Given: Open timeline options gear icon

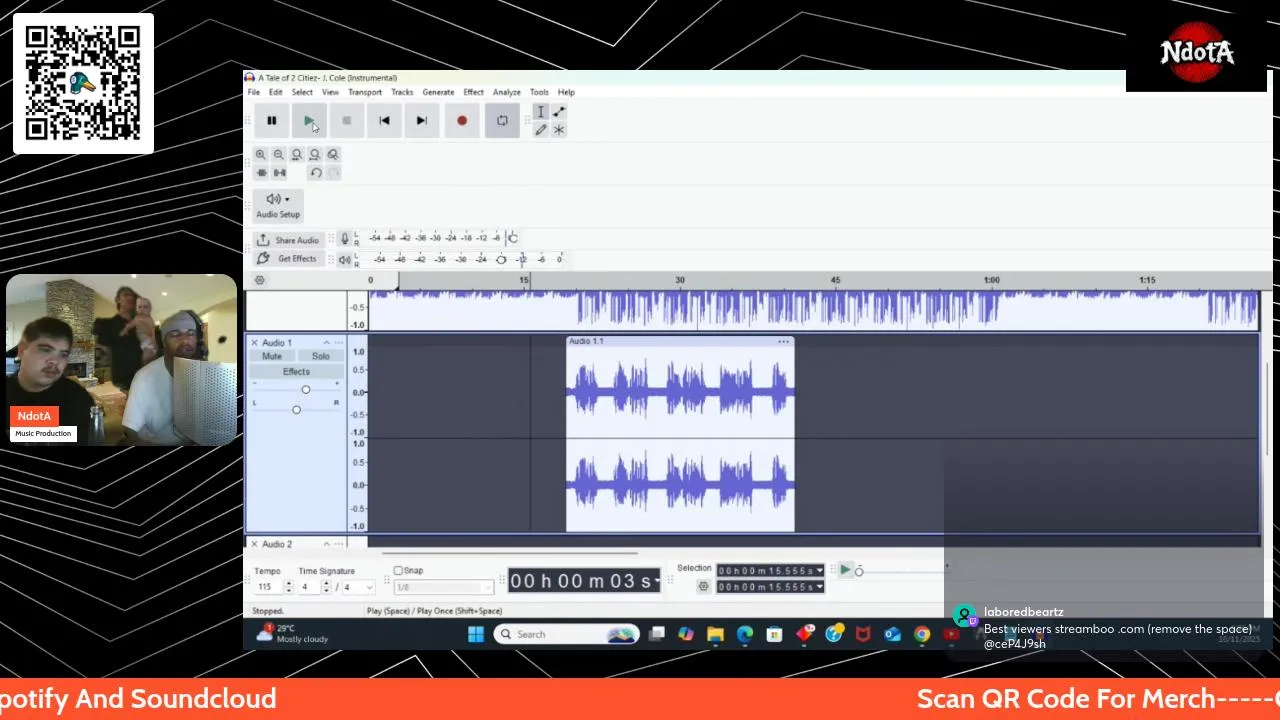Looking at the screenshot, I should 260,280.
